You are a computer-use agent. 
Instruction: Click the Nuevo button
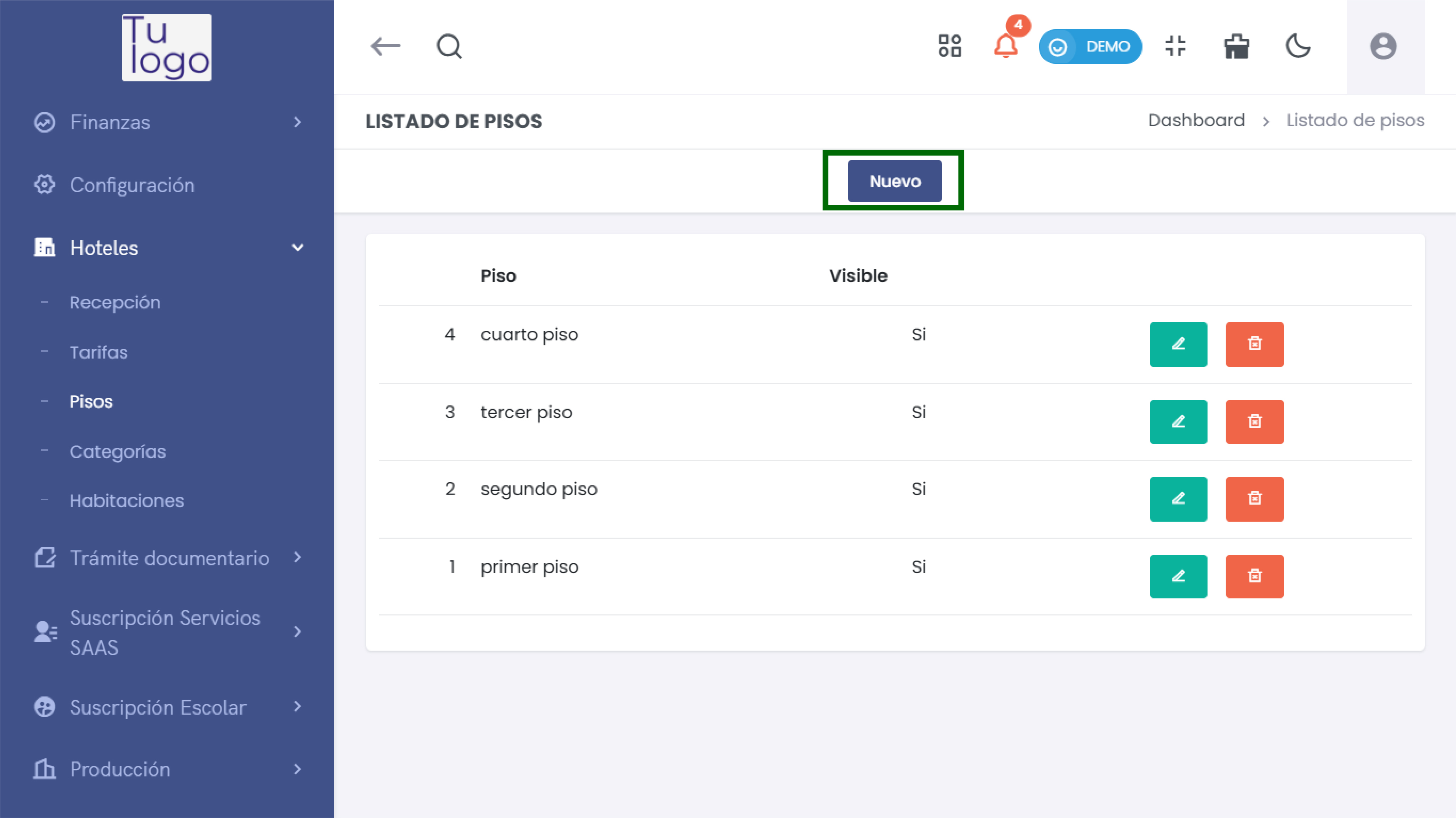[x=894, y=181]
